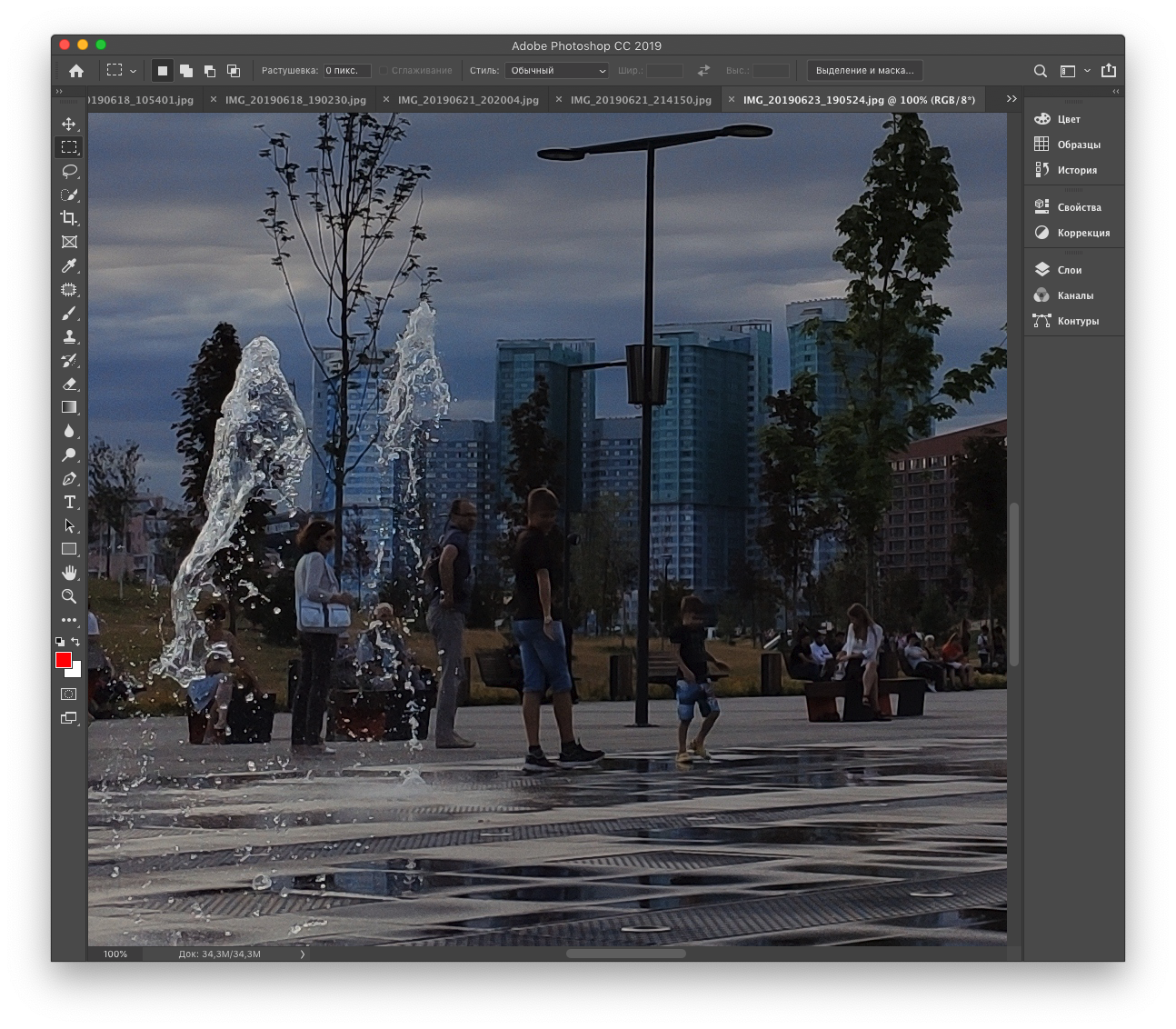Expand the tool preset picker arrow

tap(133, 71)
